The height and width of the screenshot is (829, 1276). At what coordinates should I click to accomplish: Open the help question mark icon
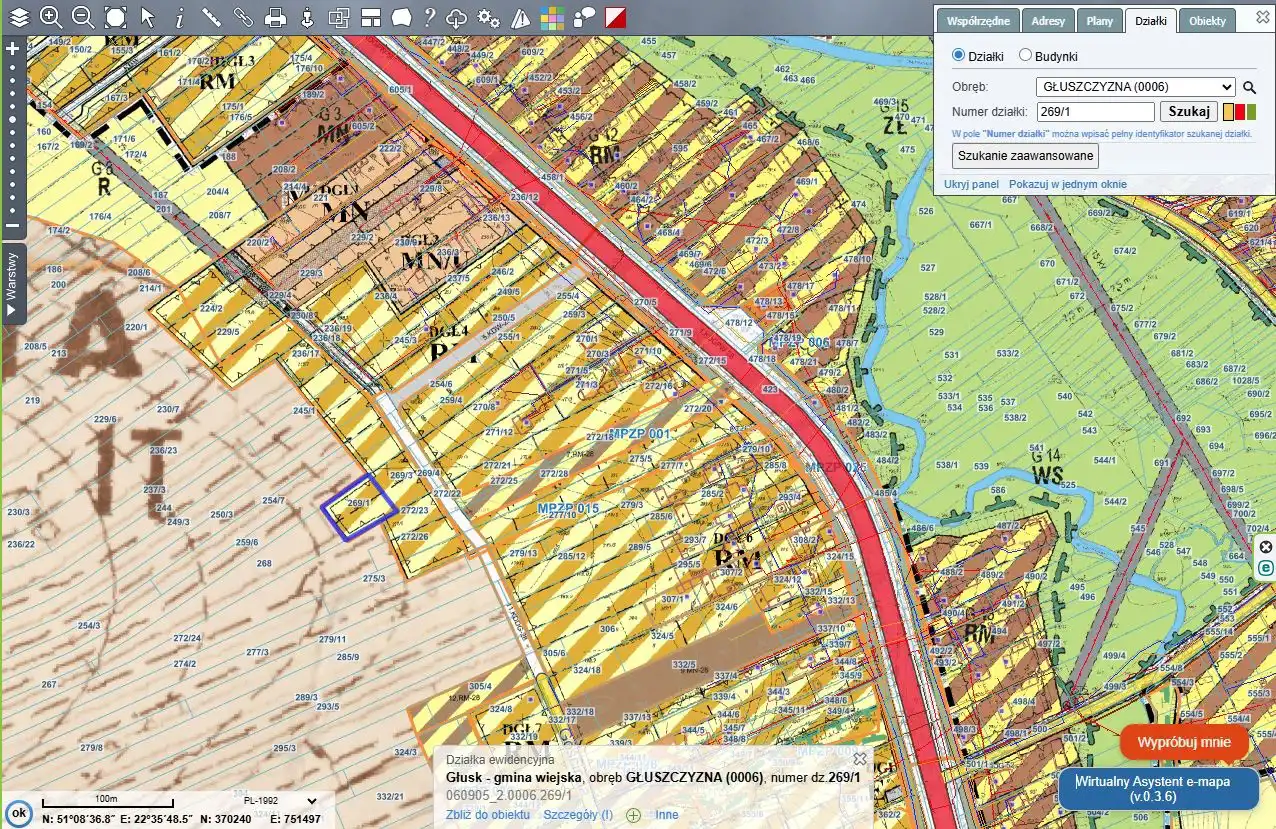tap(429, 17)
